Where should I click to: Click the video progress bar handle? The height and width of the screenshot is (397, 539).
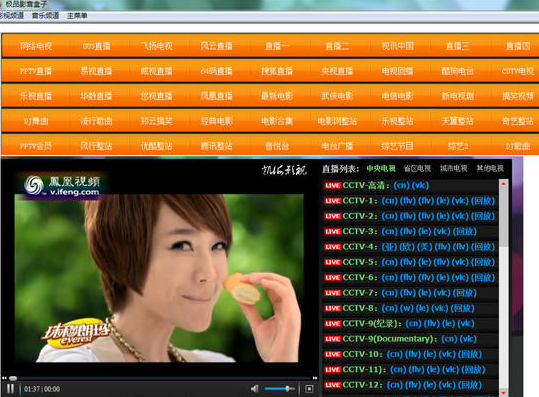click(13, 378)
